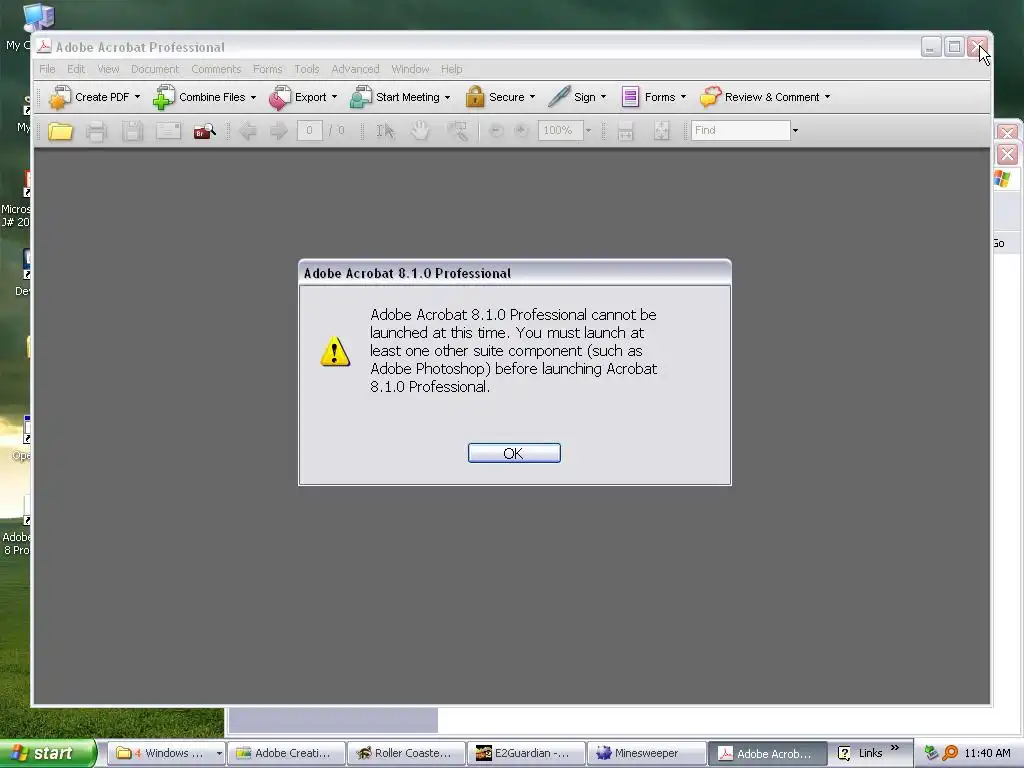This screenshot has height=768, width=1024.
Task: Click the Email envelope icon
Action: [168, 131]
